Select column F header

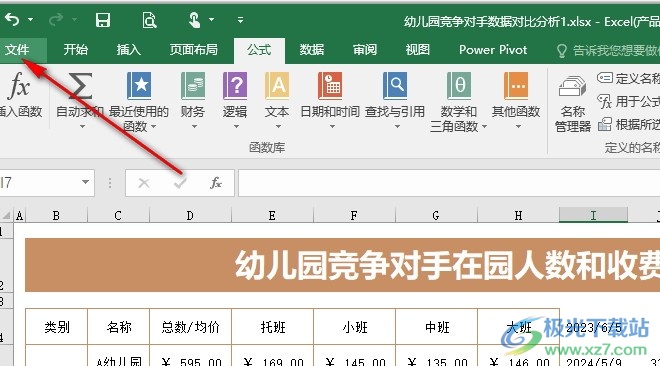pos(354,216)
